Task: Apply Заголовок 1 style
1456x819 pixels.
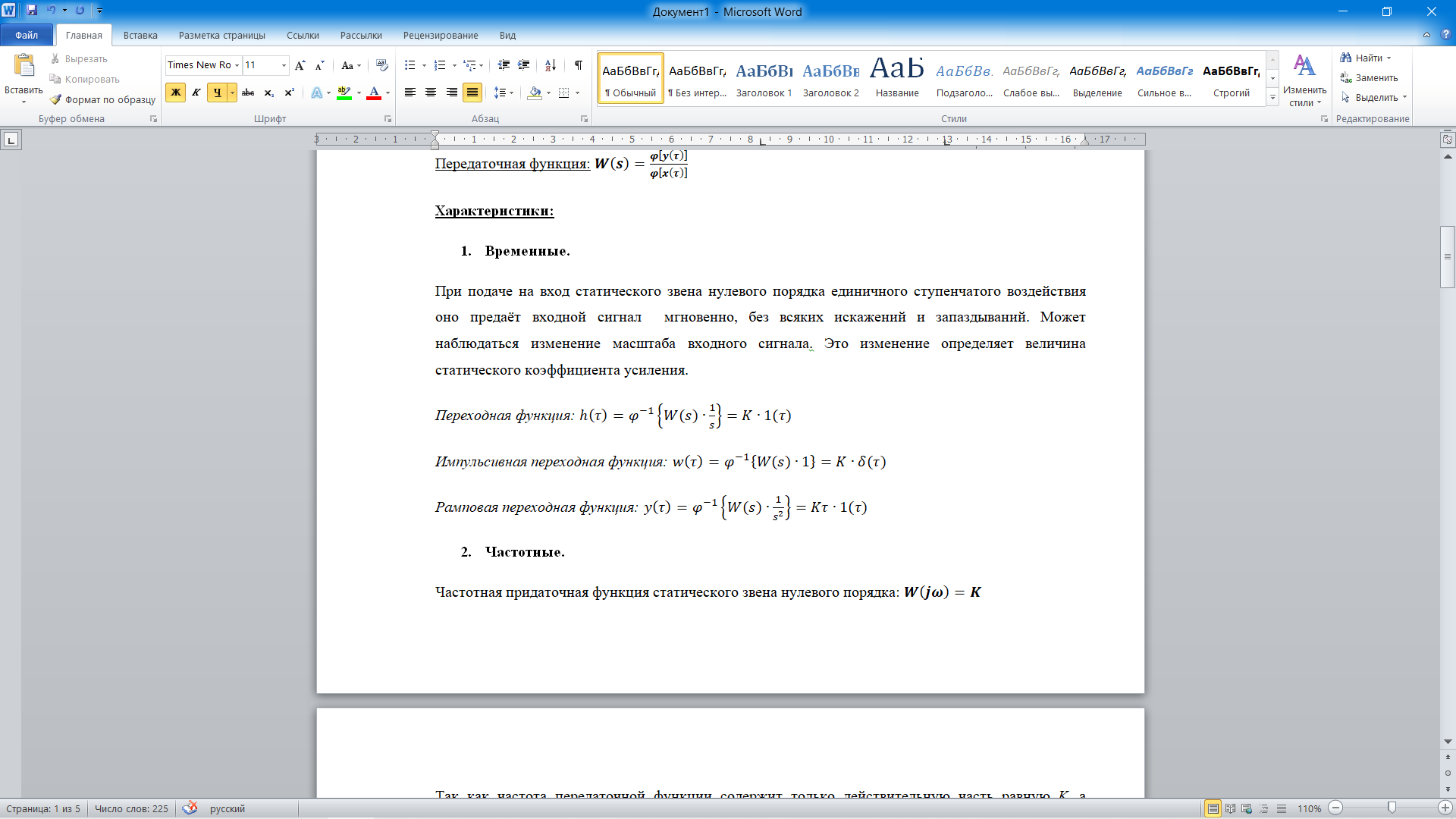Action: [764, 78]
